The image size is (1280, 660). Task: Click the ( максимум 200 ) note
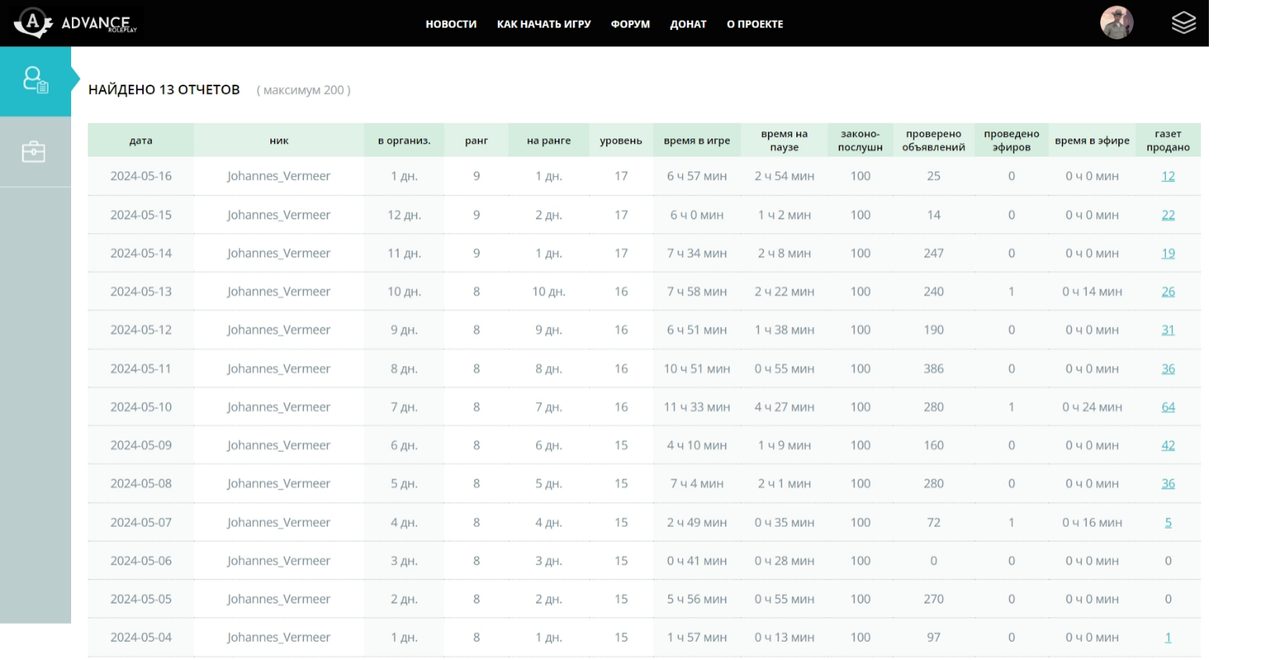[304, 90]
